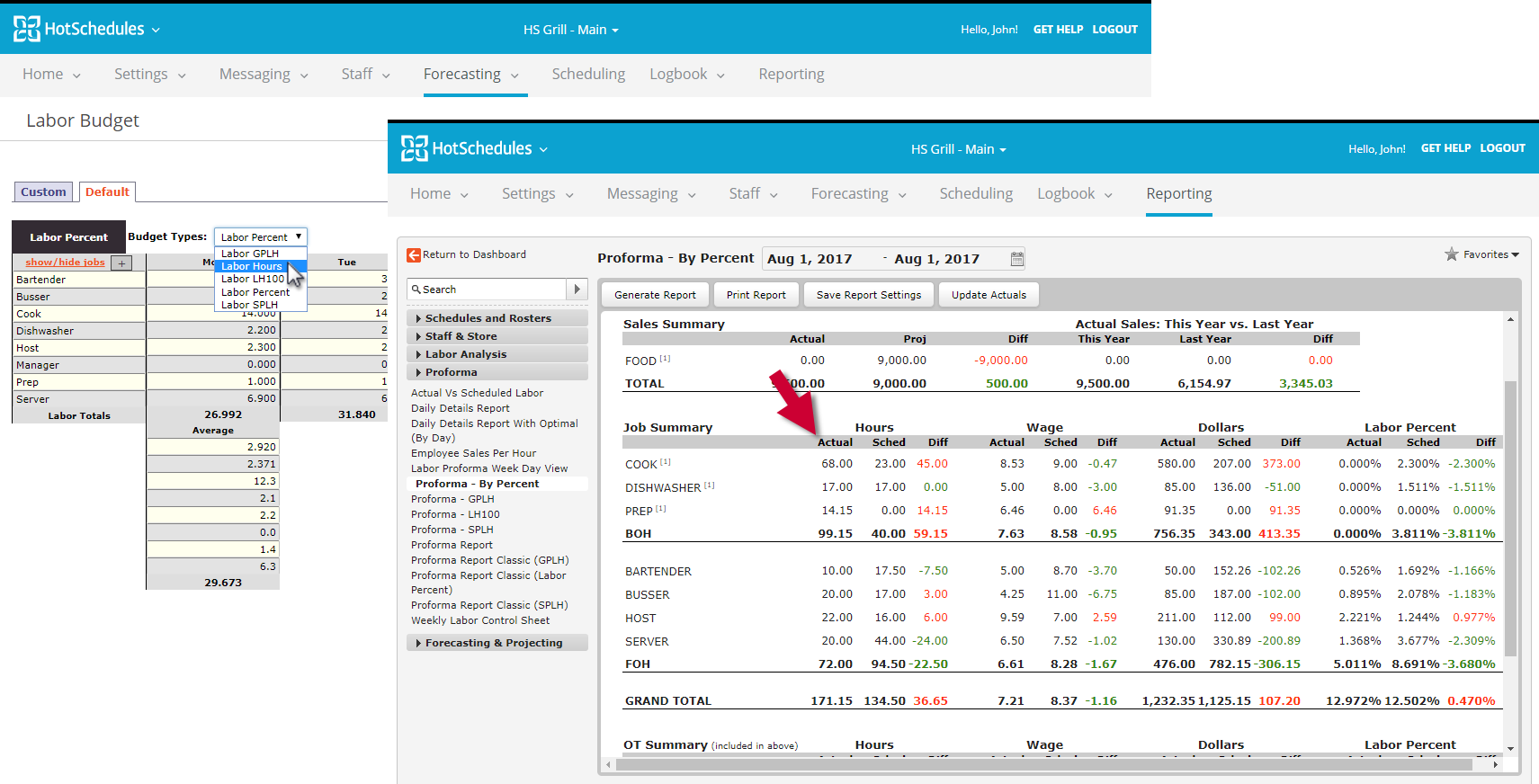The image size is (1539, 784).
Task: Expand the Forecasting & Projecting section
Action: [x=497, y=643]
